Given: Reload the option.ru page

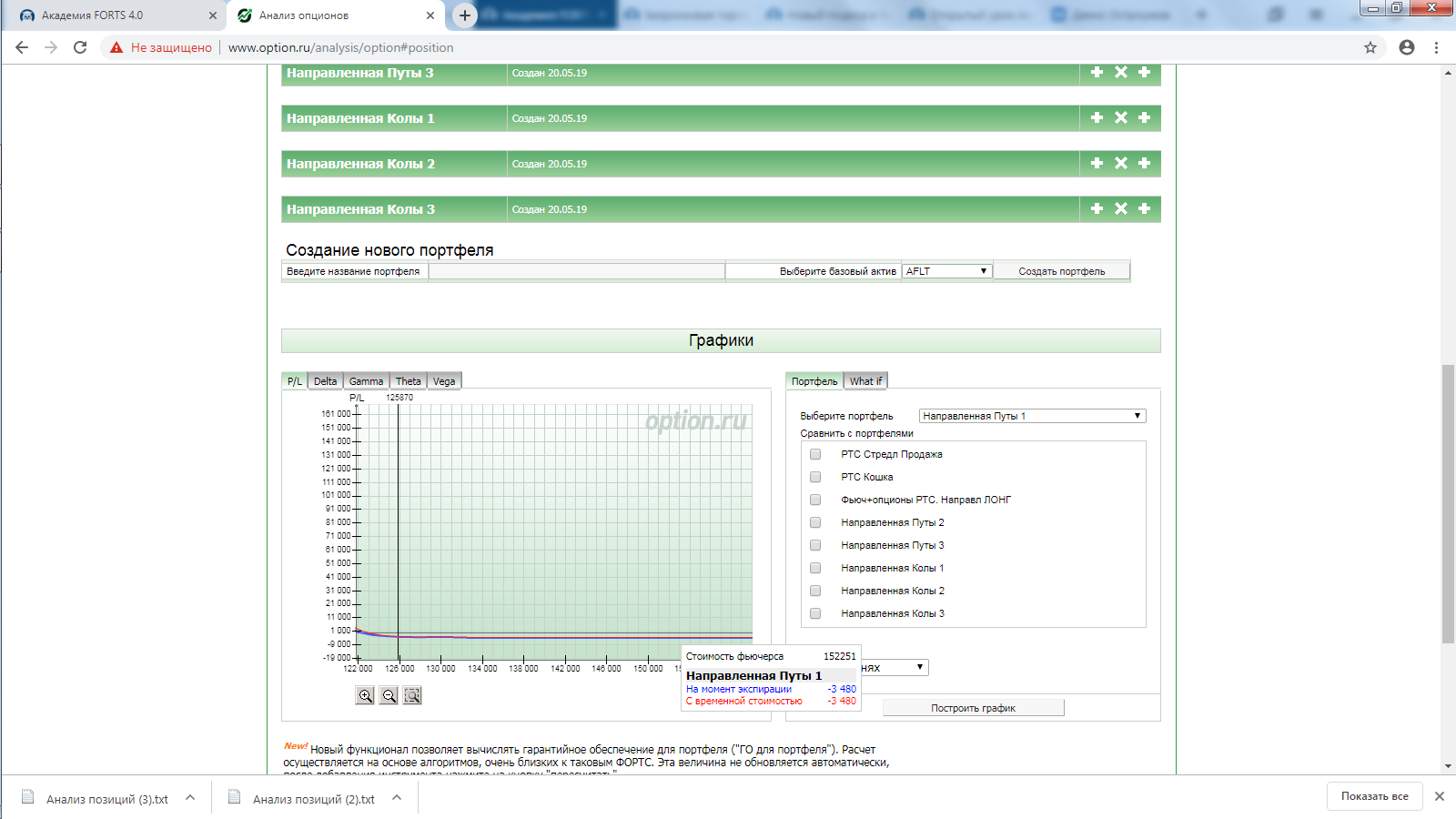Looking at the screenshot, I should pos(80,47).
